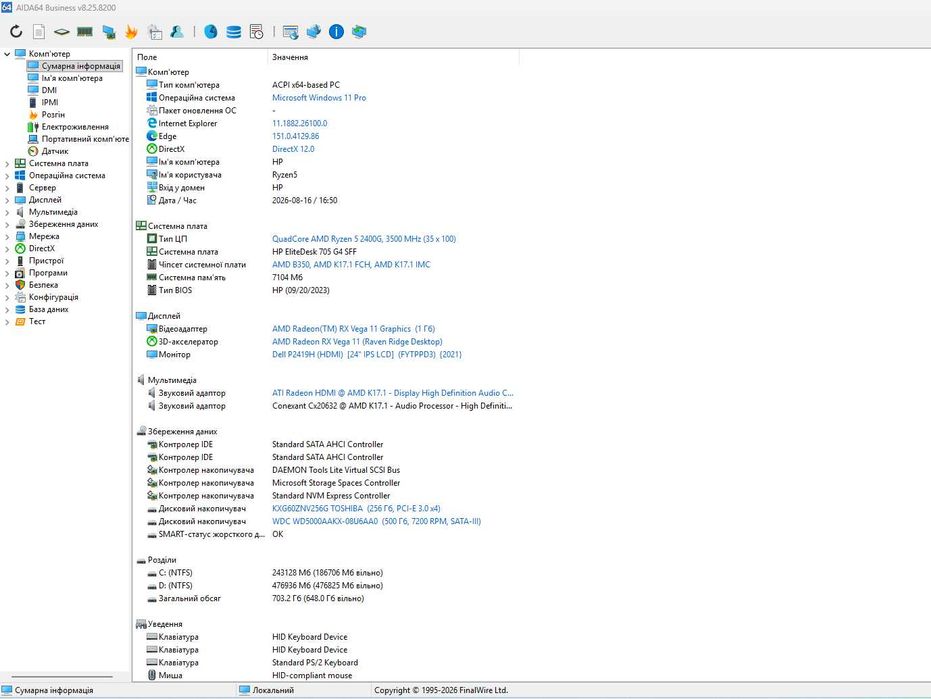Click the blue download box toolbar icon
Viewport: 931px width, 699px height.
tap(314, 31)
